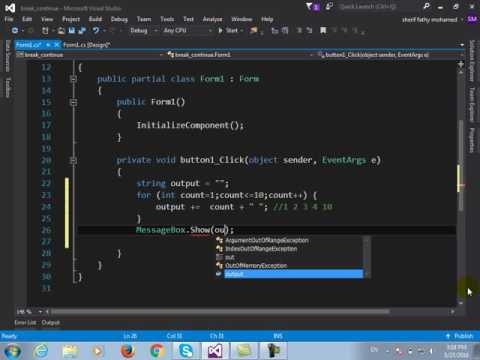This screenshot has height=360, width=480.
Task: Open the Build menu
Action: coord(95,19)
